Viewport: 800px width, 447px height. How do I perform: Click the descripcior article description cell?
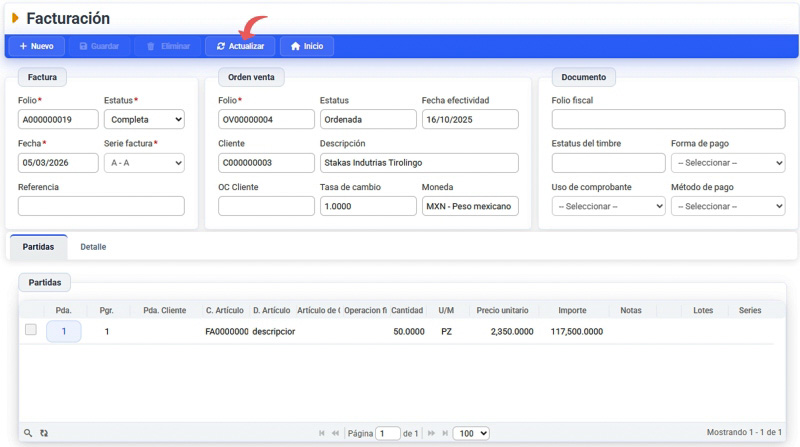pyautogui.click(x=273, y=331)
